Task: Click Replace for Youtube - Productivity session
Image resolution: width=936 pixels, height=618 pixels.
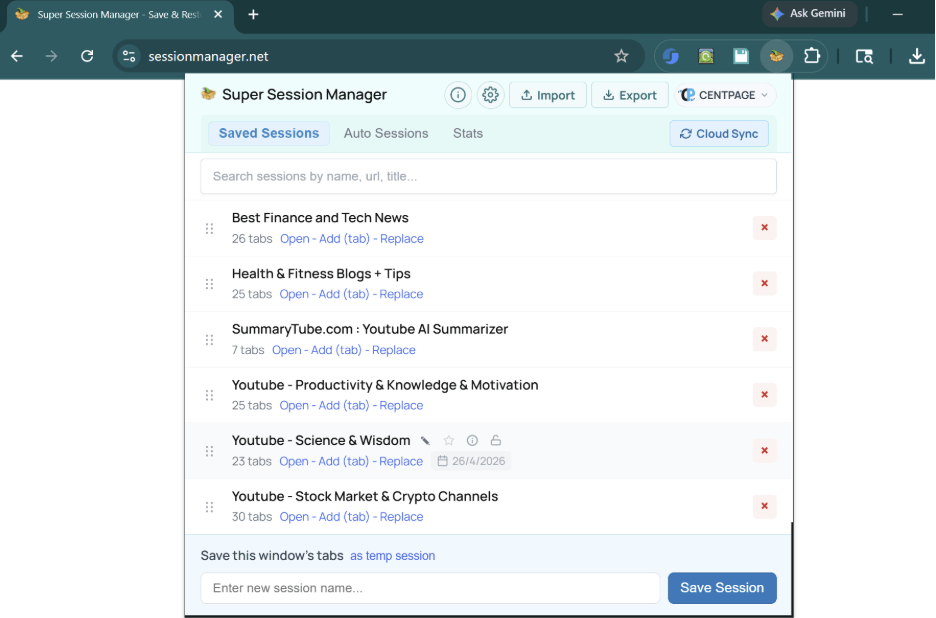Action: tap(401, 405)
